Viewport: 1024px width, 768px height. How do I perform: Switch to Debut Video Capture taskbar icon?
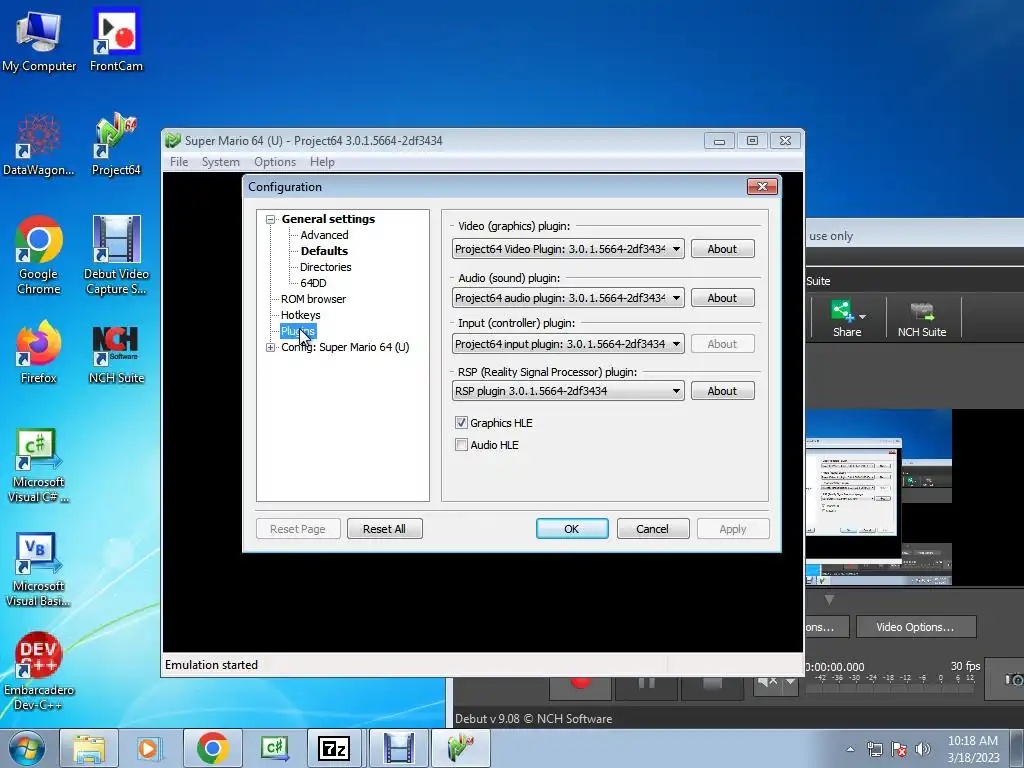pyautogui.click(x=398, y=748)
